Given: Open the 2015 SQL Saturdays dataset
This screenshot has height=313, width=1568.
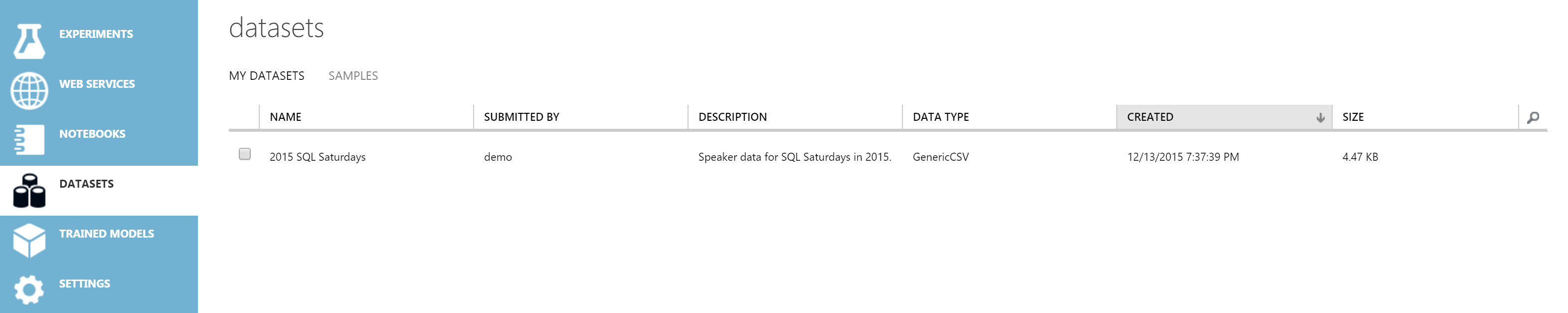Looking at the screenshot, I should tap(317, 157).
